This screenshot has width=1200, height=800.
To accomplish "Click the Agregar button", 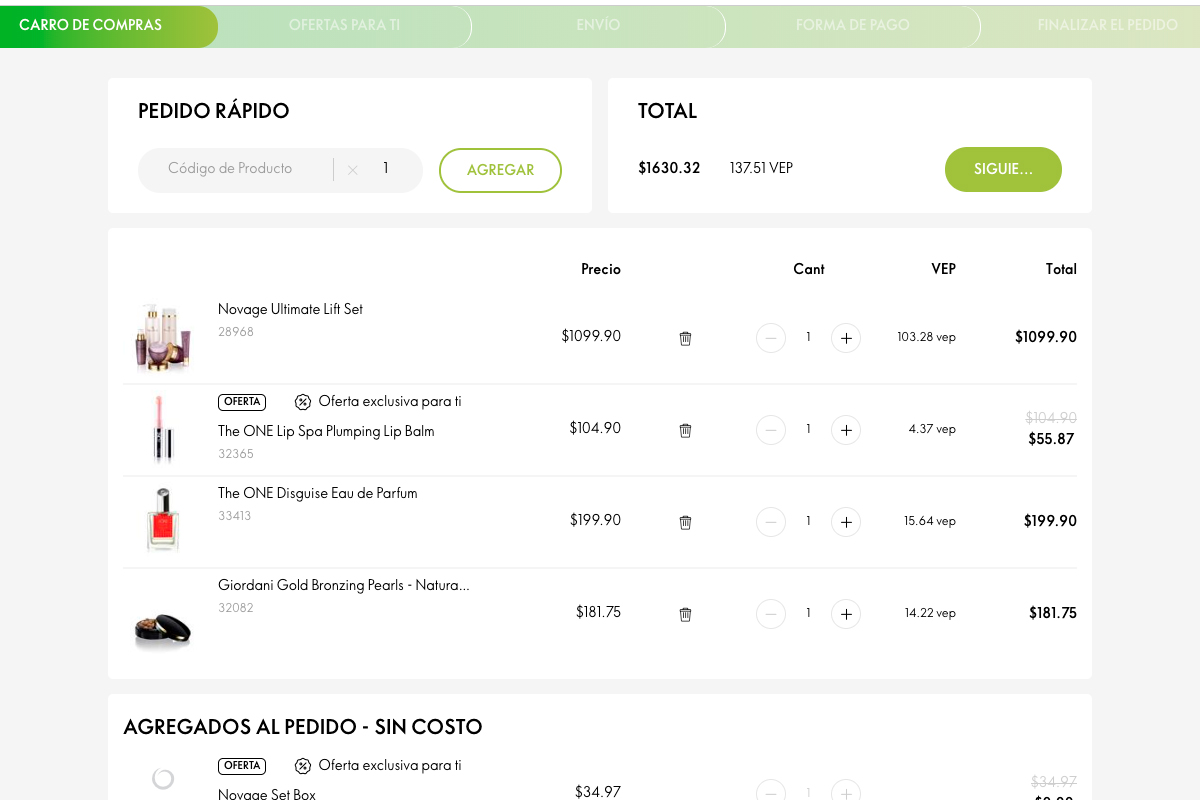I will click(500, 170).
